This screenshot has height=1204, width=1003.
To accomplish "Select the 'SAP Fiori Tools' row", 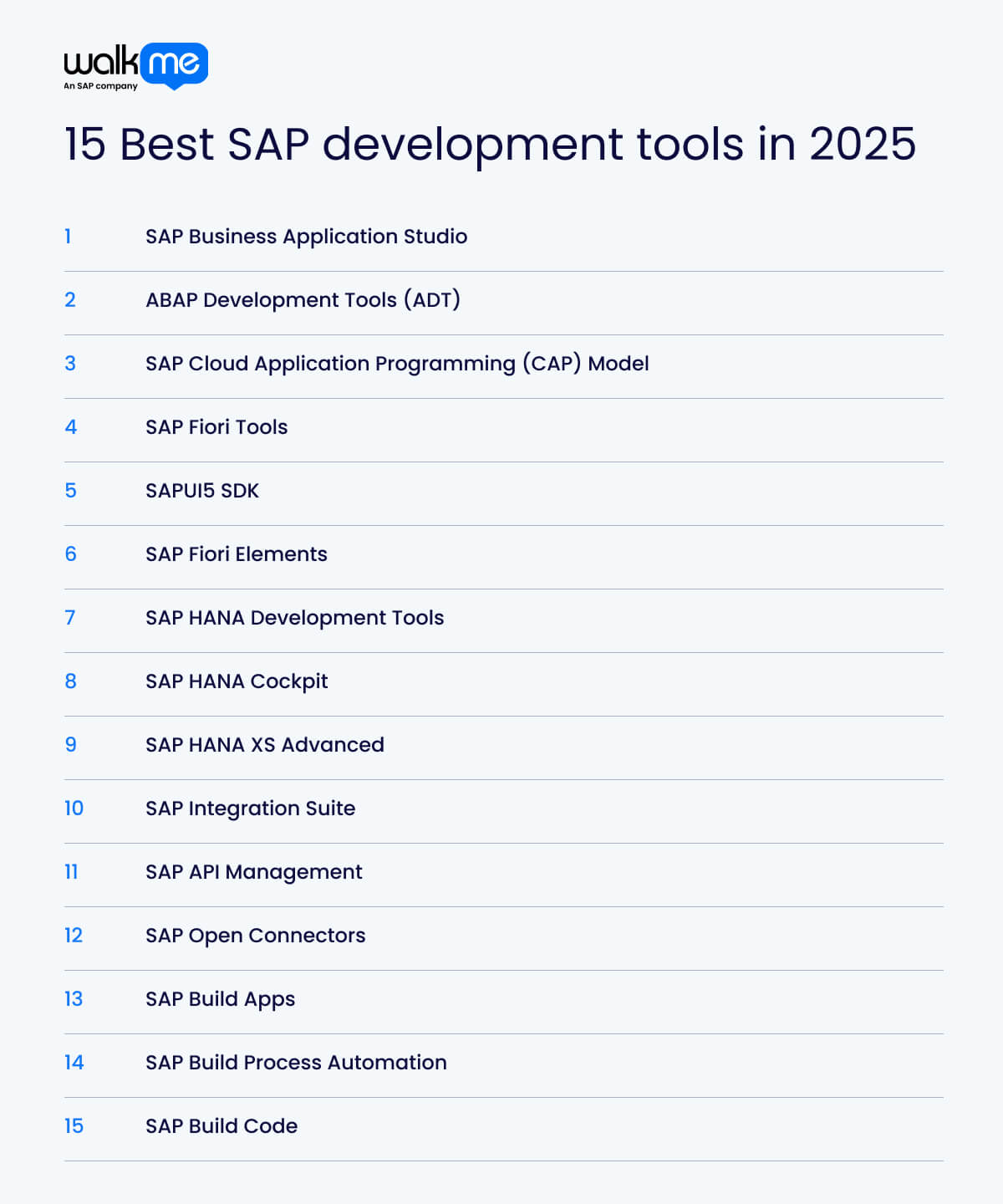I will pyautogui.click(x=216, y=427).
